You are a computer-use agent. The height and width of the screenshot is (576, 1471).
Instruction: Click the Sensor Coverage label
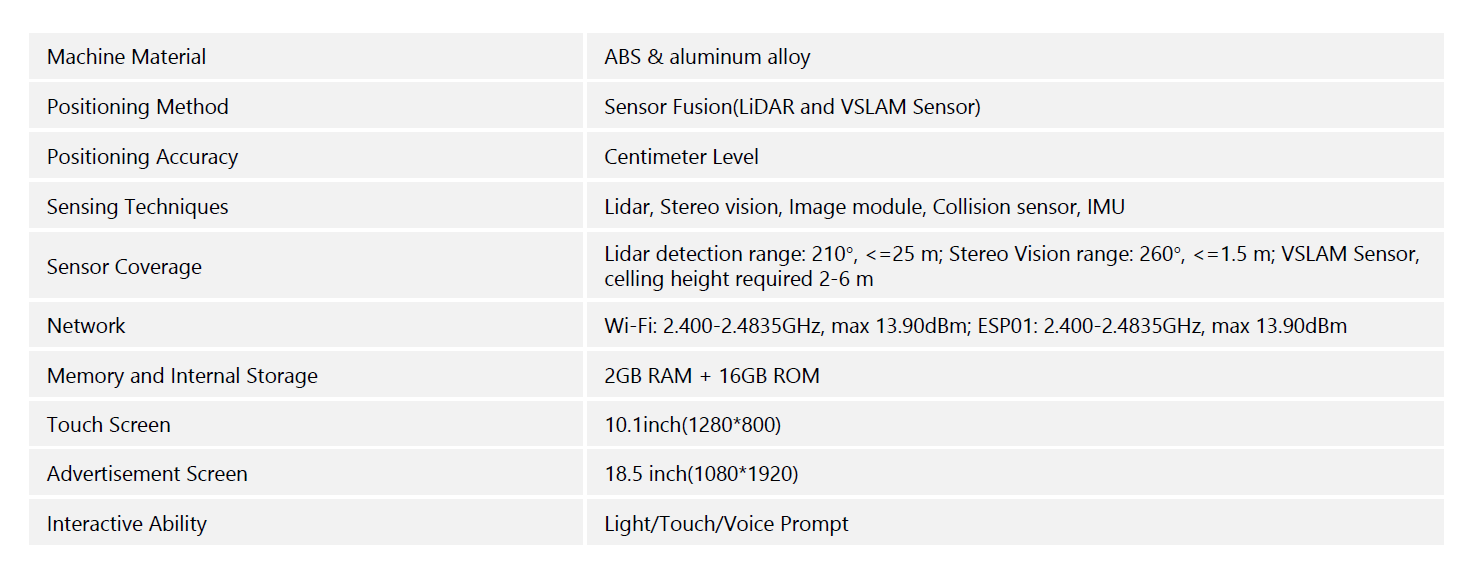coord(124,267)
